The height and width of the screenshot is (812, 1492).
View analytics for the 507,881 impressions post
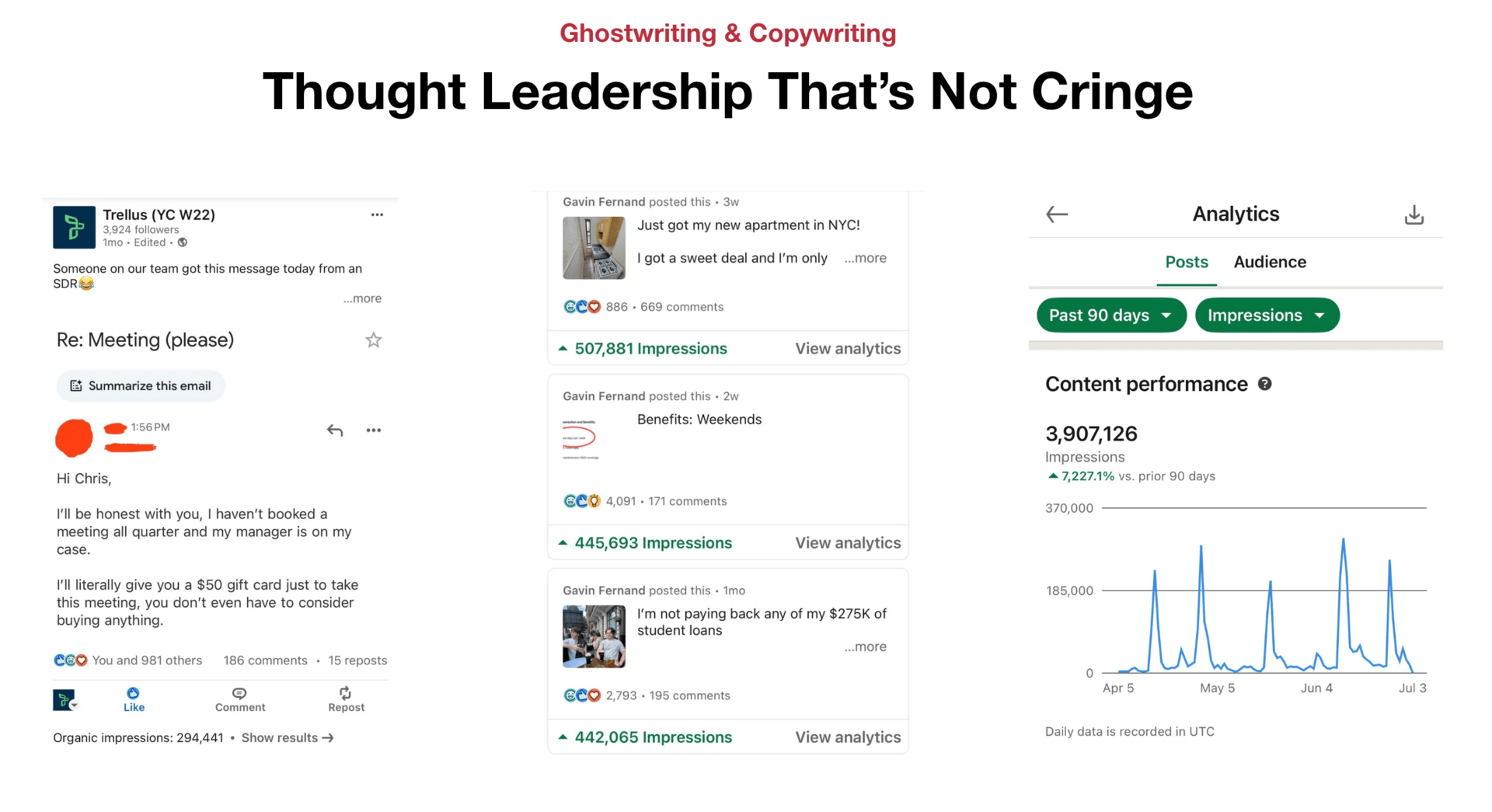point(848,348)
